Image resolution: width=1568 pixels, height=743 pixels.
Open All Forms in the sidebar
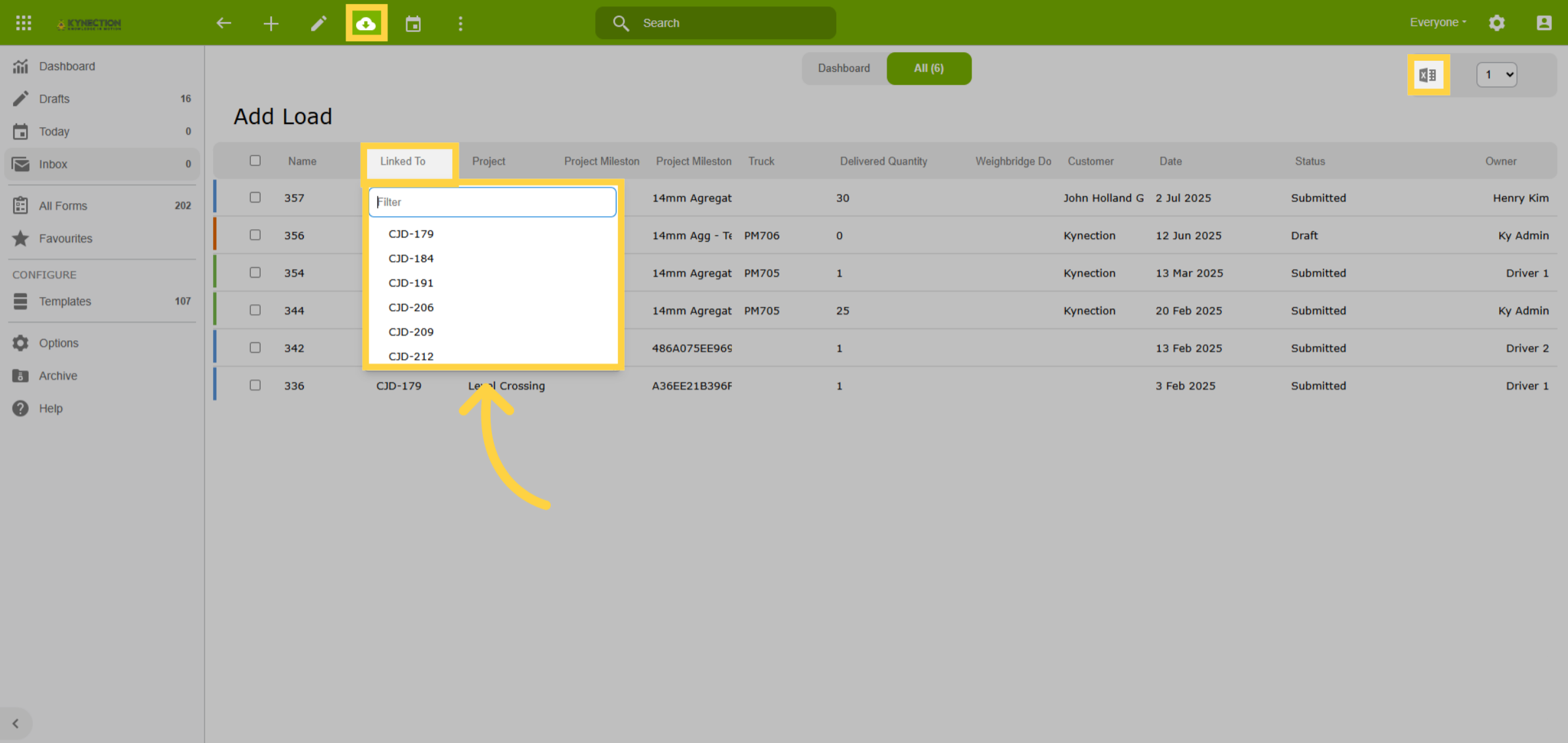[102, 206]
